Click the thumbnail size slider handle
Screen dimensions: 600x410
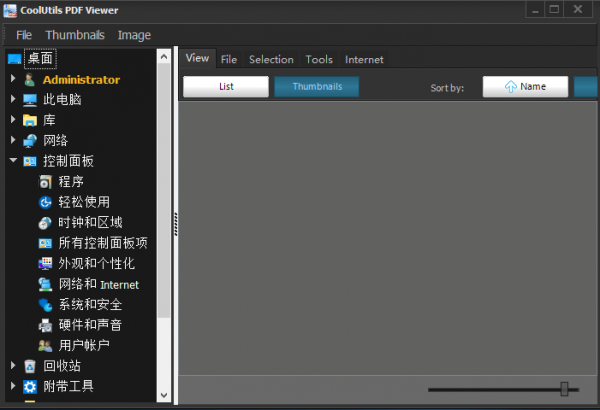565,389
